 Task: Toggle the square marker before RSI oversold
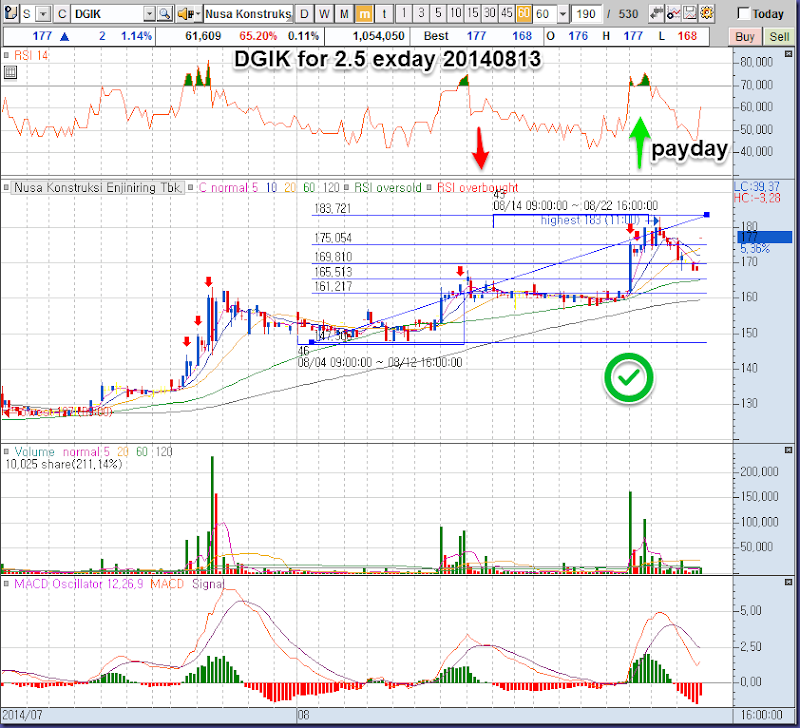tap(347, 188)
